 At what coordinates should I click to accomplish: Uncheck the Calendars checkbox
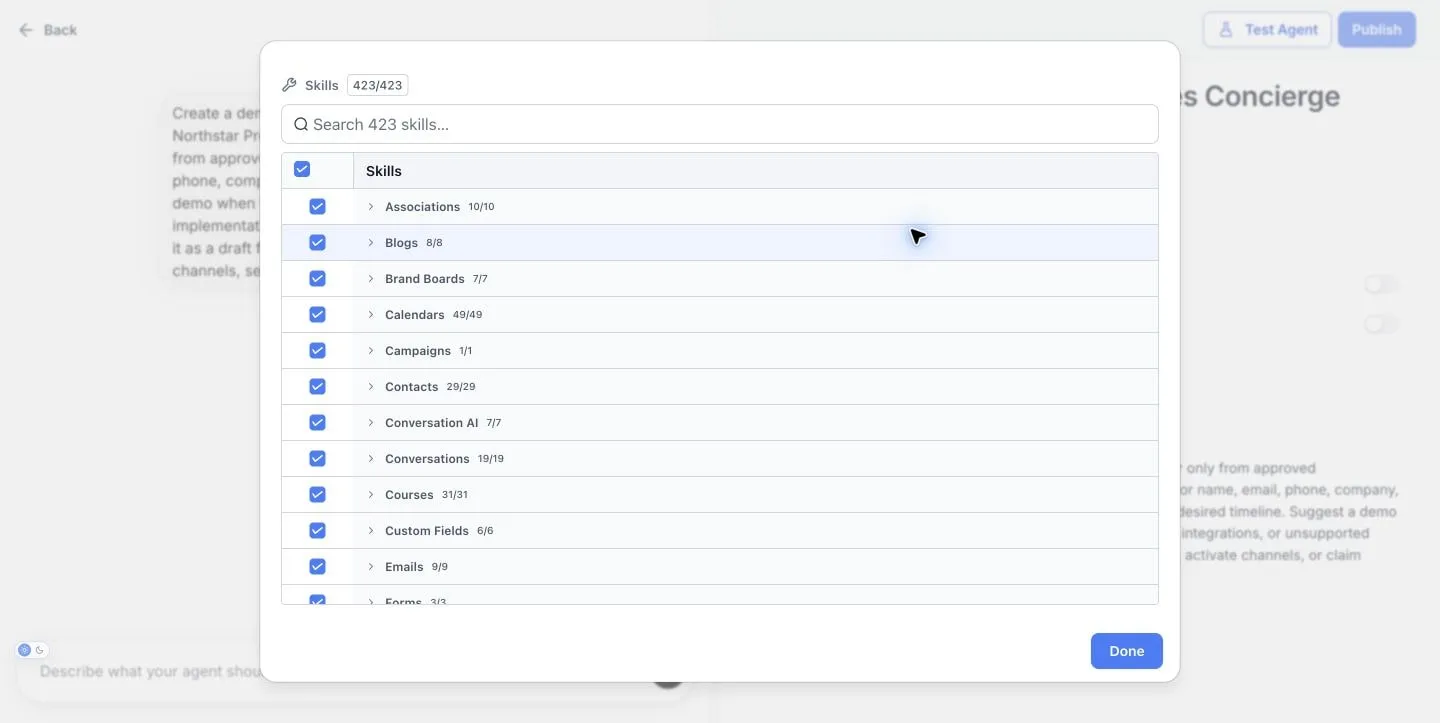click(x=317, y=314)
